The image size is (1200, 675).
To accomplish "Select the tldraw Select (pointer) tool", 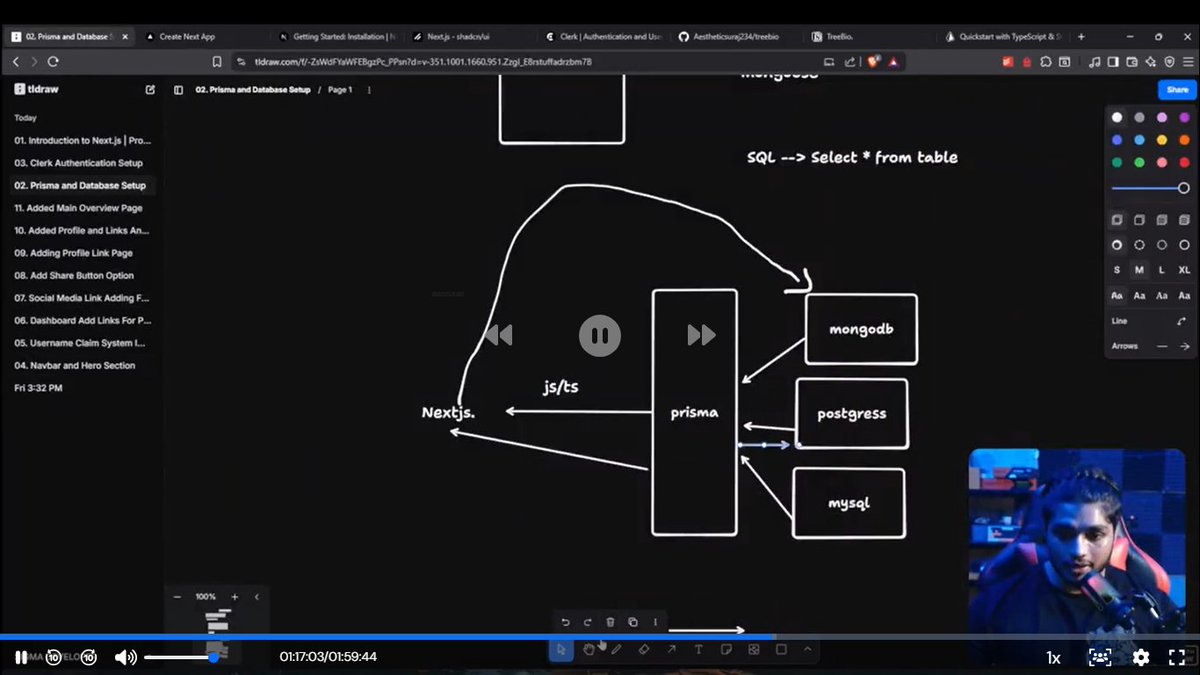I will click(x=561, y=649).
